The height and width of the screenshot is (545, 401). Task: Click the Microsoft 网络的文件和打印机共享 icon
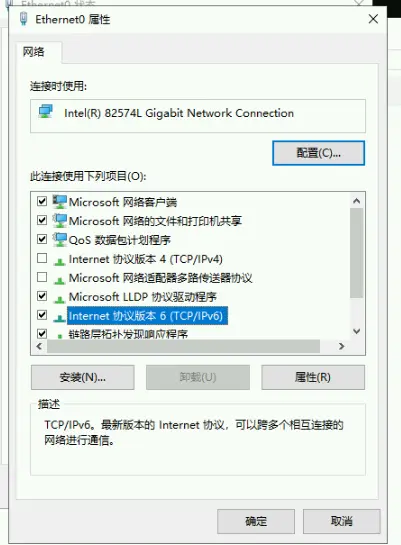point(59,220)
